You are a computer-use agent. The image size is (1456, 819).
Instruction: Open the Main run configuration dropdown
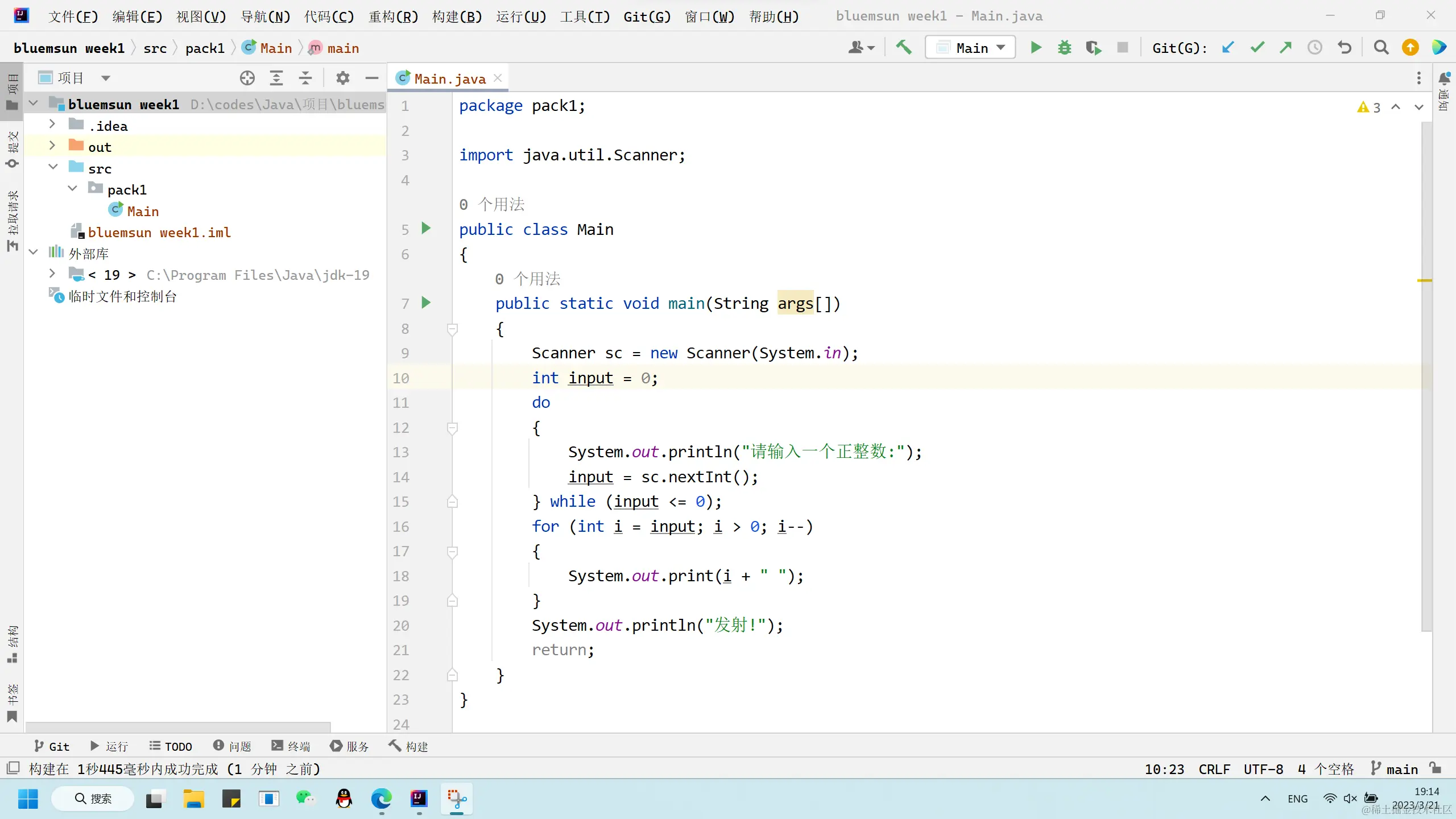970,48
